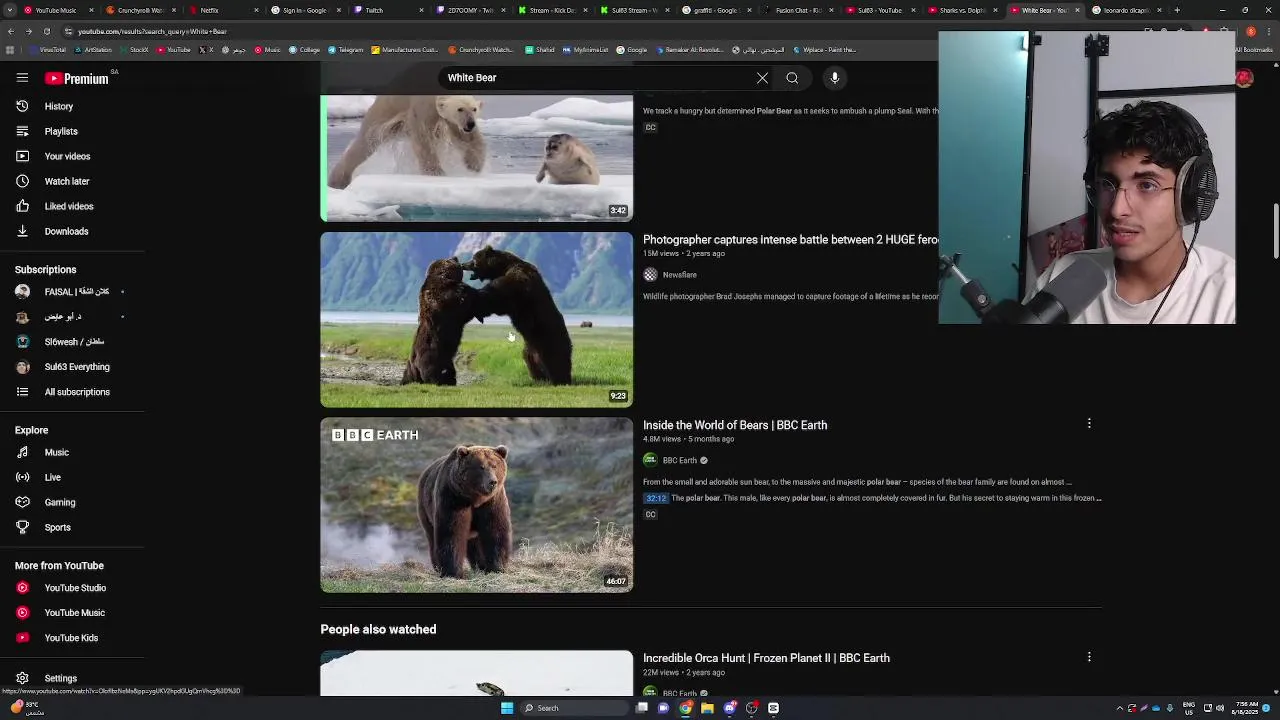
Task: Play the two fighting bears video thumbnail
Action: [x=476, y=320]
